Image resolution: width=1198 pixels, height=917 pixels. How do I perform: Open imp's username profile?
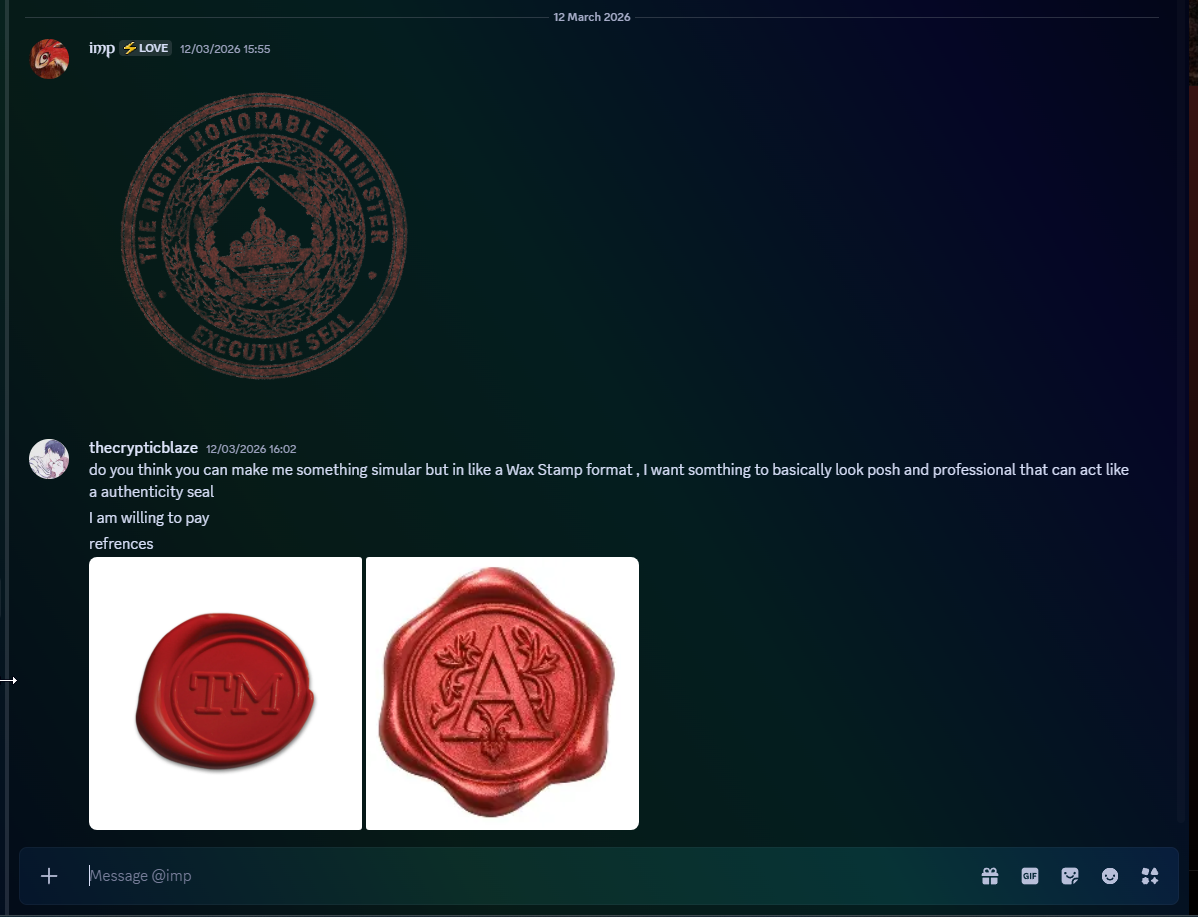click(x=102, y=48)
